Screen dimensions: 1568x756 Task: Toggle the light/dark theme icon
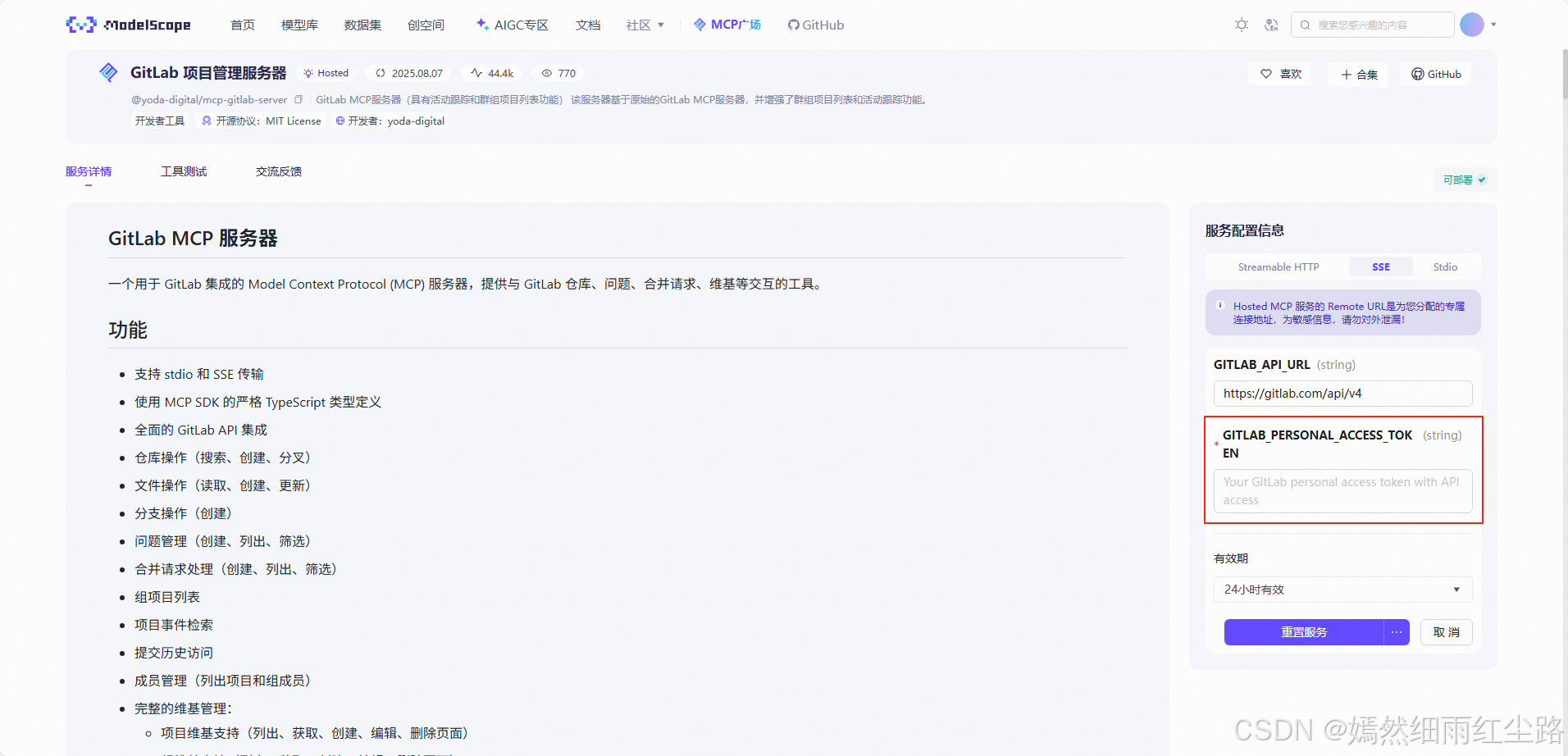pos(1242,25)
